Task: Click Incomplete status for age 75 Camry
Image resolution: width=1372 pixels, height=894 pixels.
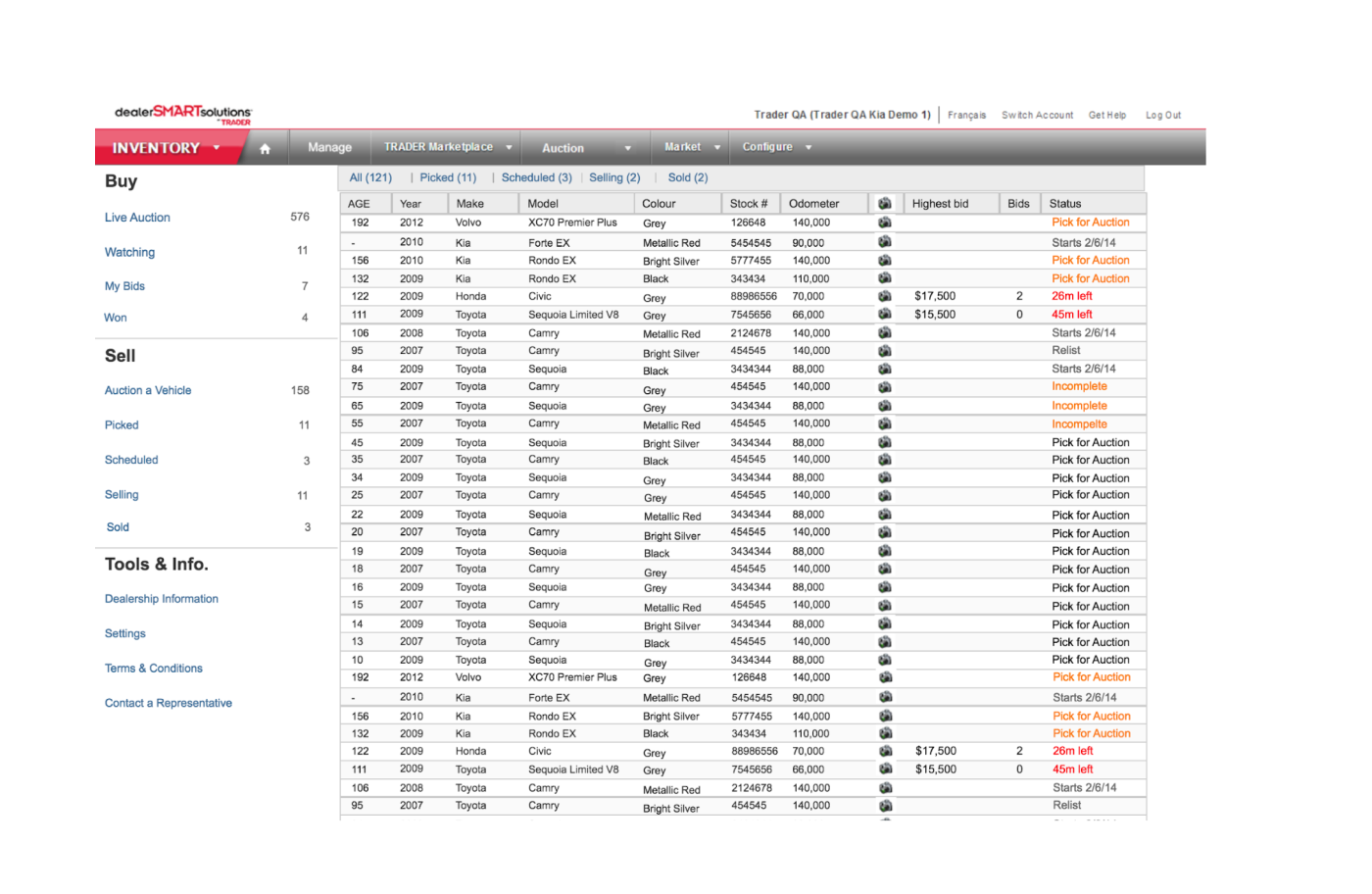Action: pyautogui.click(x=1079, y=386)
